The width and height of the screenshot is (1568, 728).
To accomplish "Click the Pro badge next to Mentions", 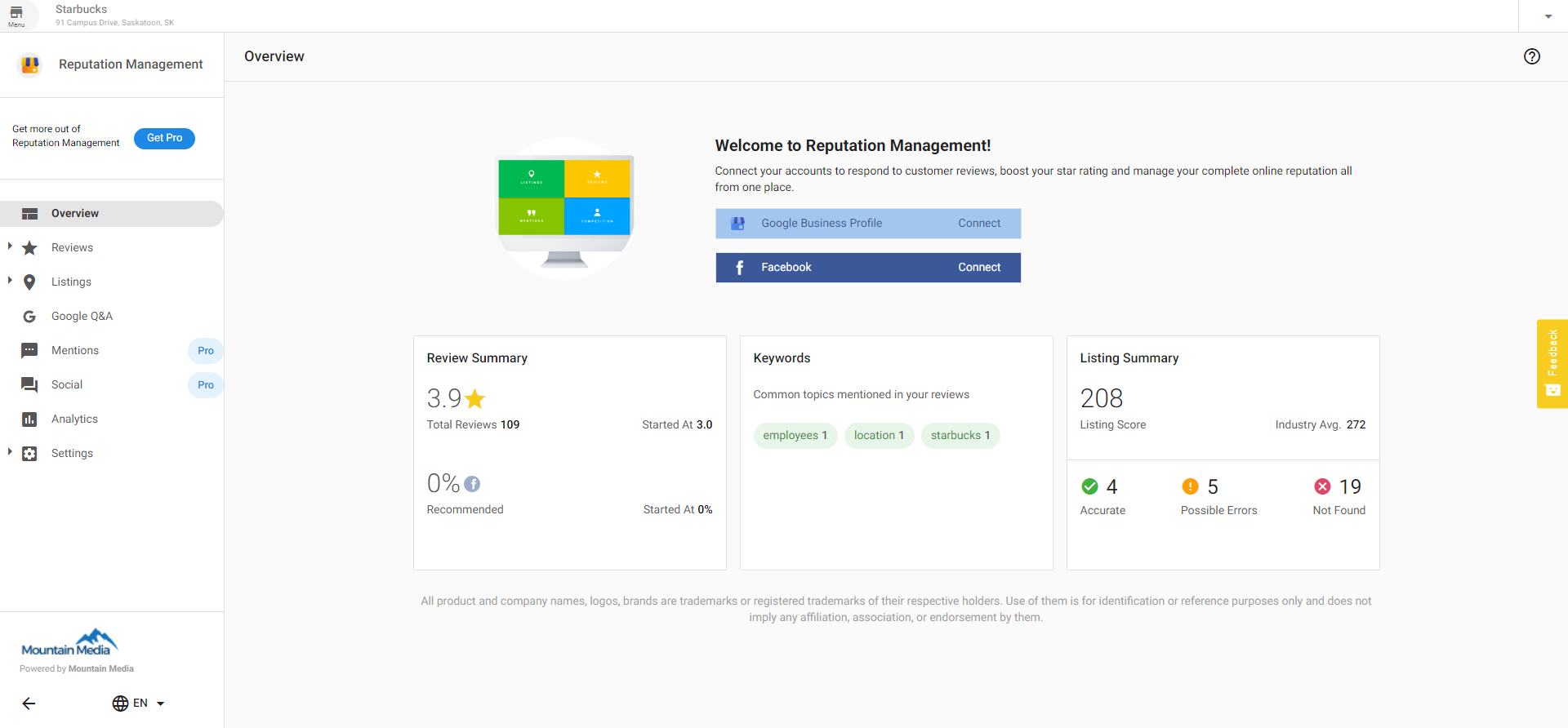I will point(205,351).
